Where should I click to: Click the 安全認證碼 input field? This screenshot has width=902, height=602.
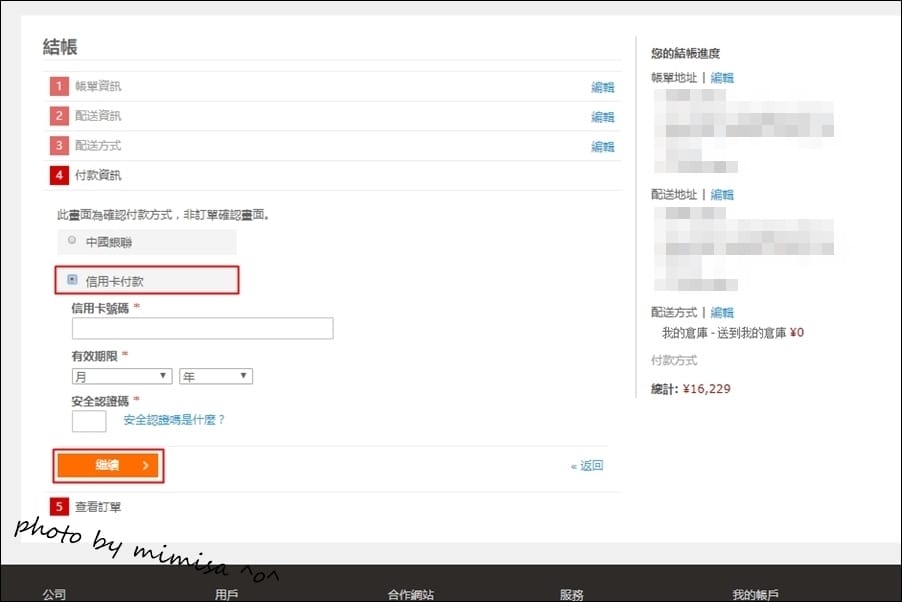pos(88,420)
